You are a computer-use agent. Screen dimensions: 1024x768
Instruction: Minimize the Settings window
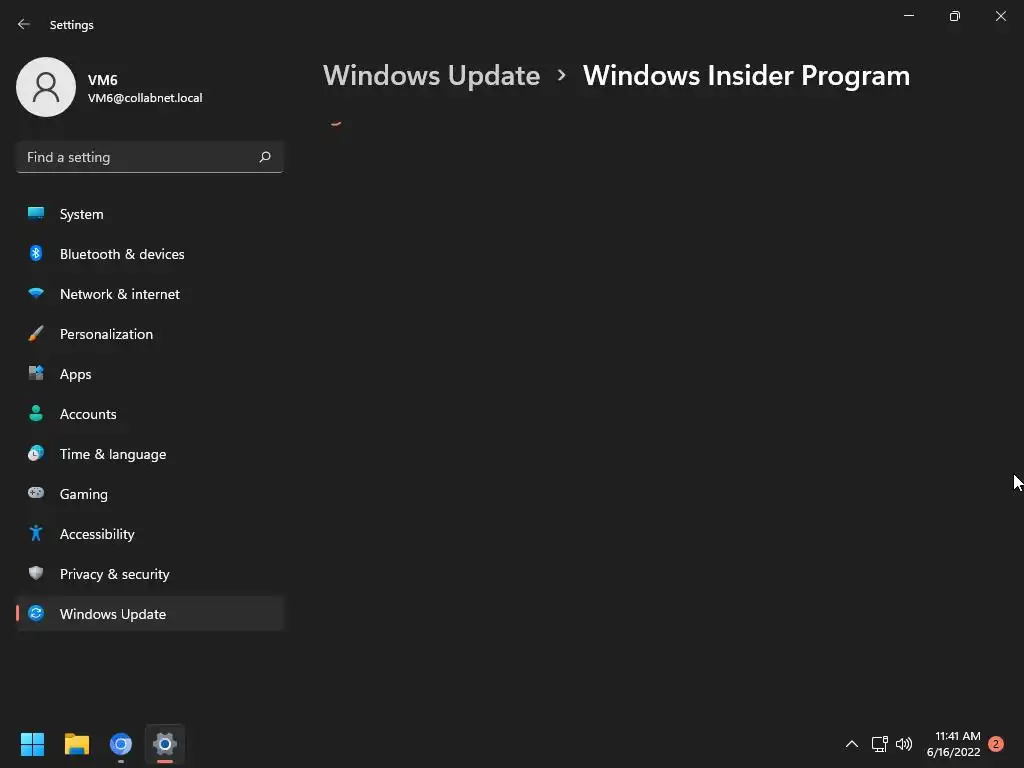[x=908, y=16]
